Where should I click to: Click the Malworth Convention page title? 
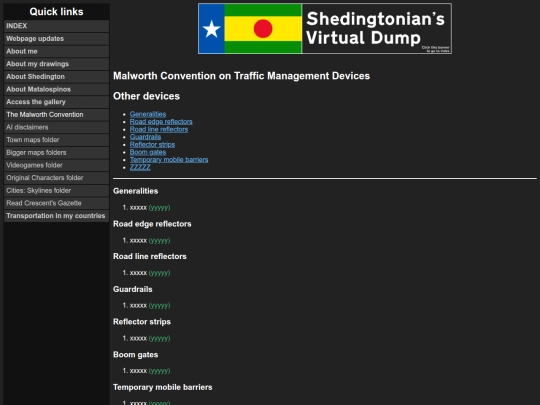(x=241, y=76)
